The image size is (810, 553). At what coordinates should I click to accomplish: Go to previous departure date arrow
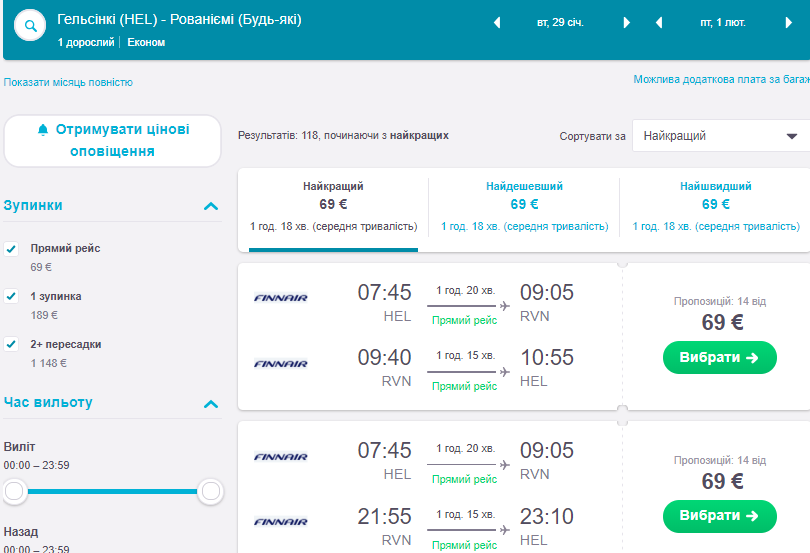(497, 23)
